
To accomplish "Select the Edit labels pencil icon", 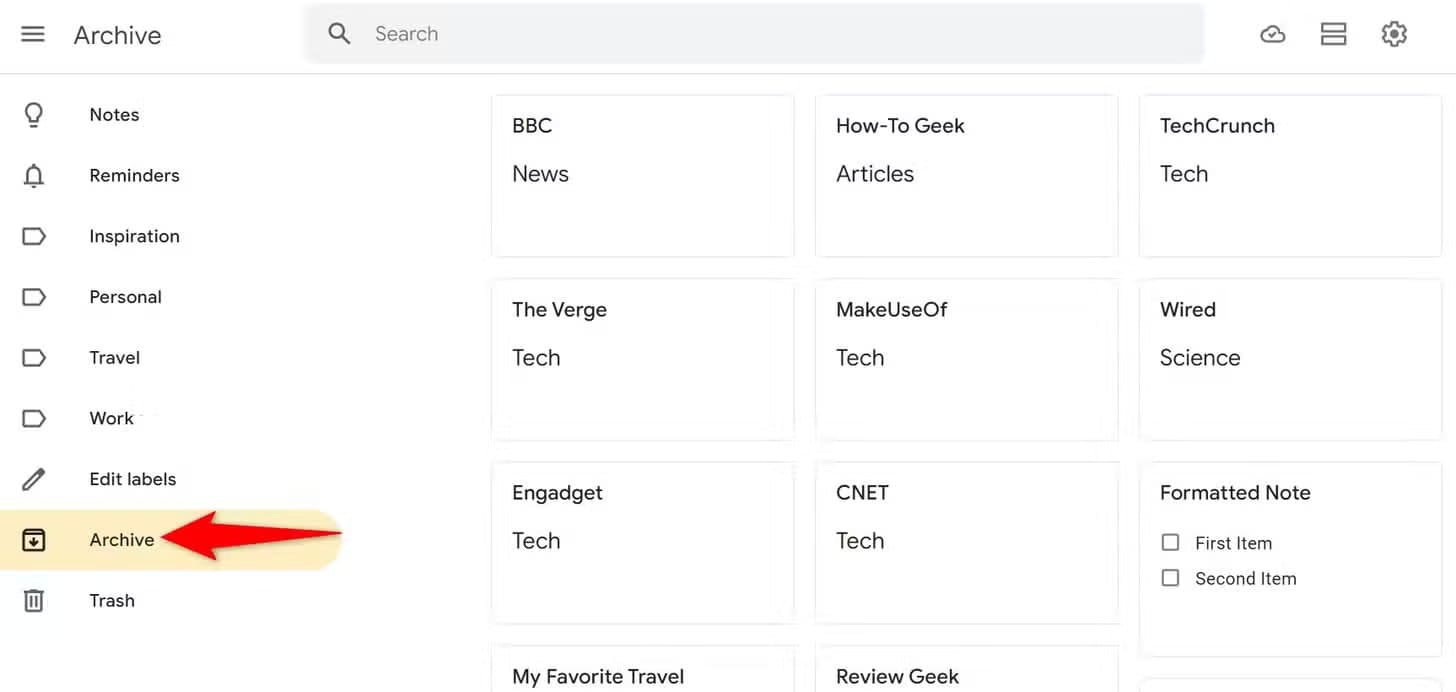I will (33, 478).
